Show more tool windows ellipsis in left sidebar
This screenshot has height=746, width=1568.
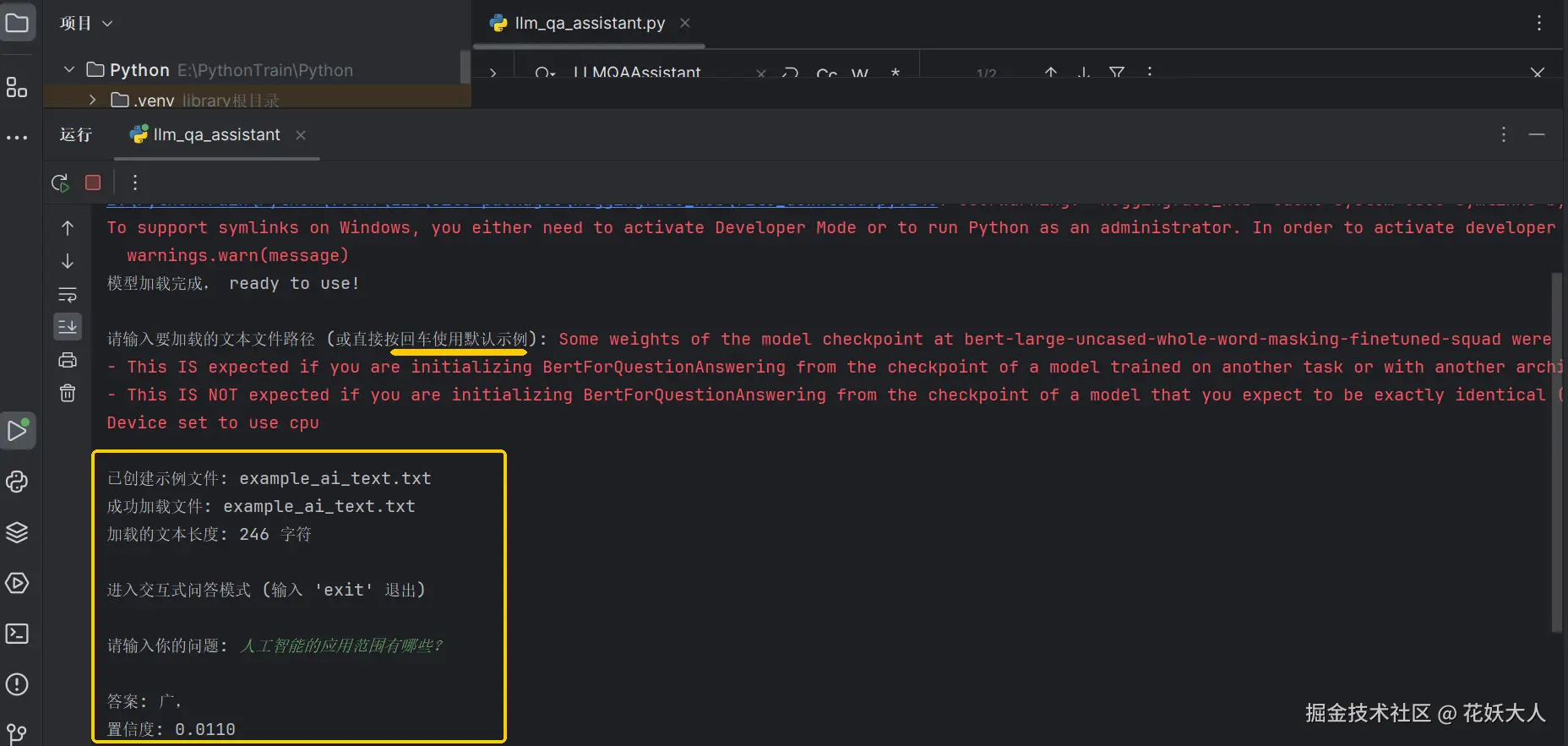[17, 137]
